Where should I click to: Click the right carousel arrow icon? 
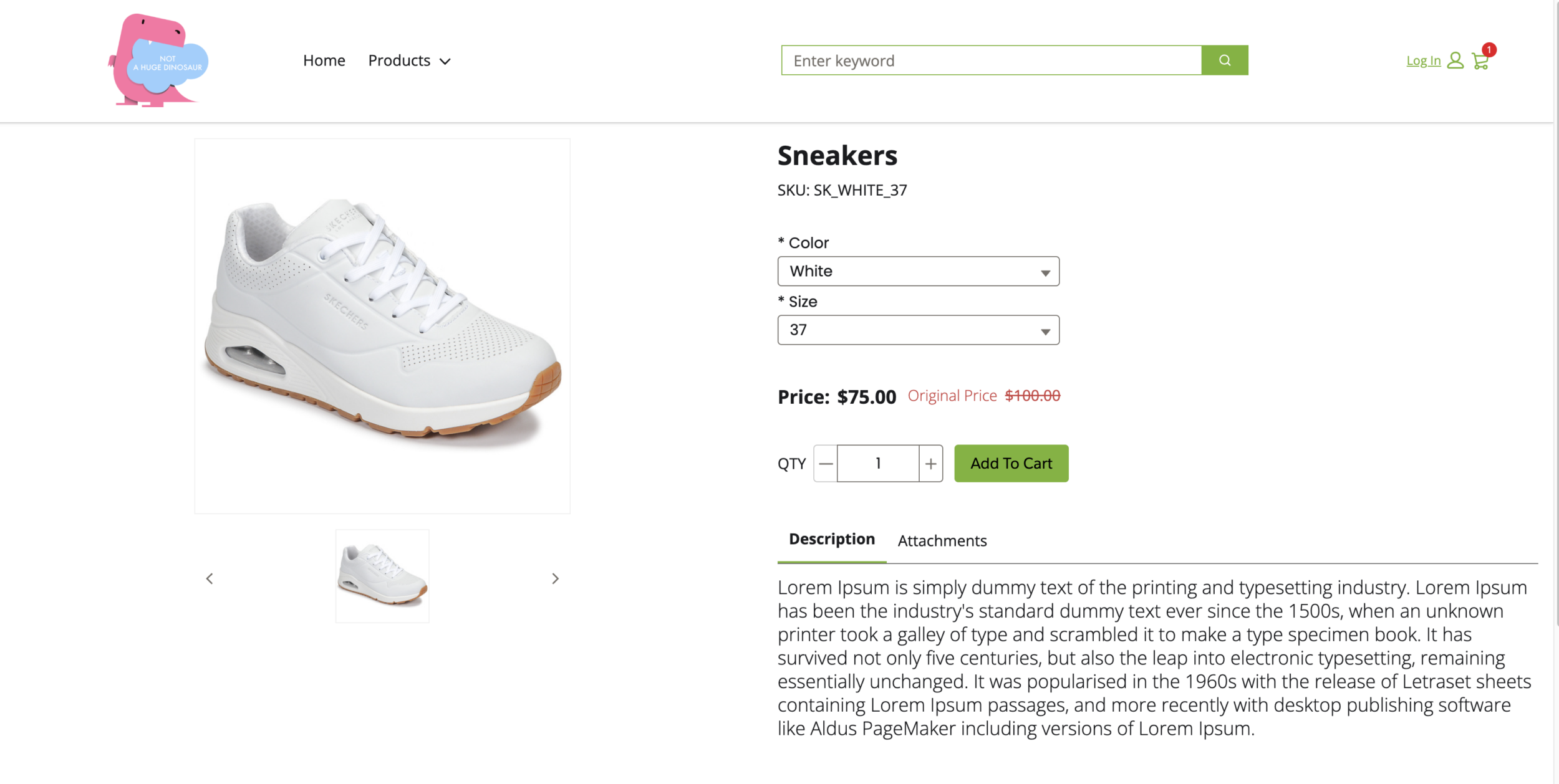coord(555,578)
